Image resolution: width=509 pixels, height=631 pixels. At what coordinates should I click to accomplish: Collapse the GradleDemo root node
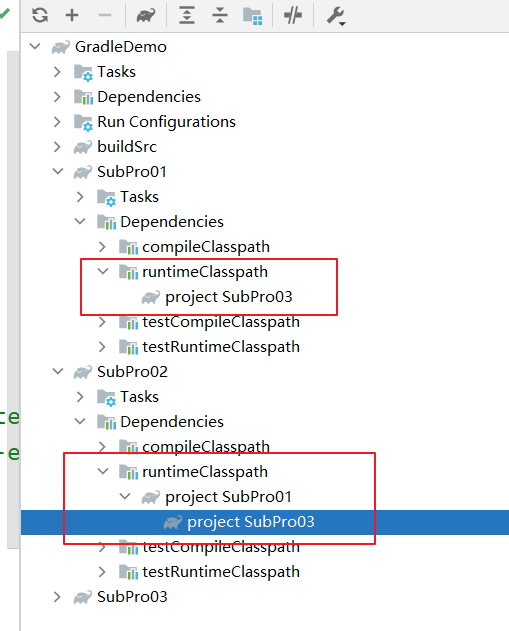click(x=35, y=46)
